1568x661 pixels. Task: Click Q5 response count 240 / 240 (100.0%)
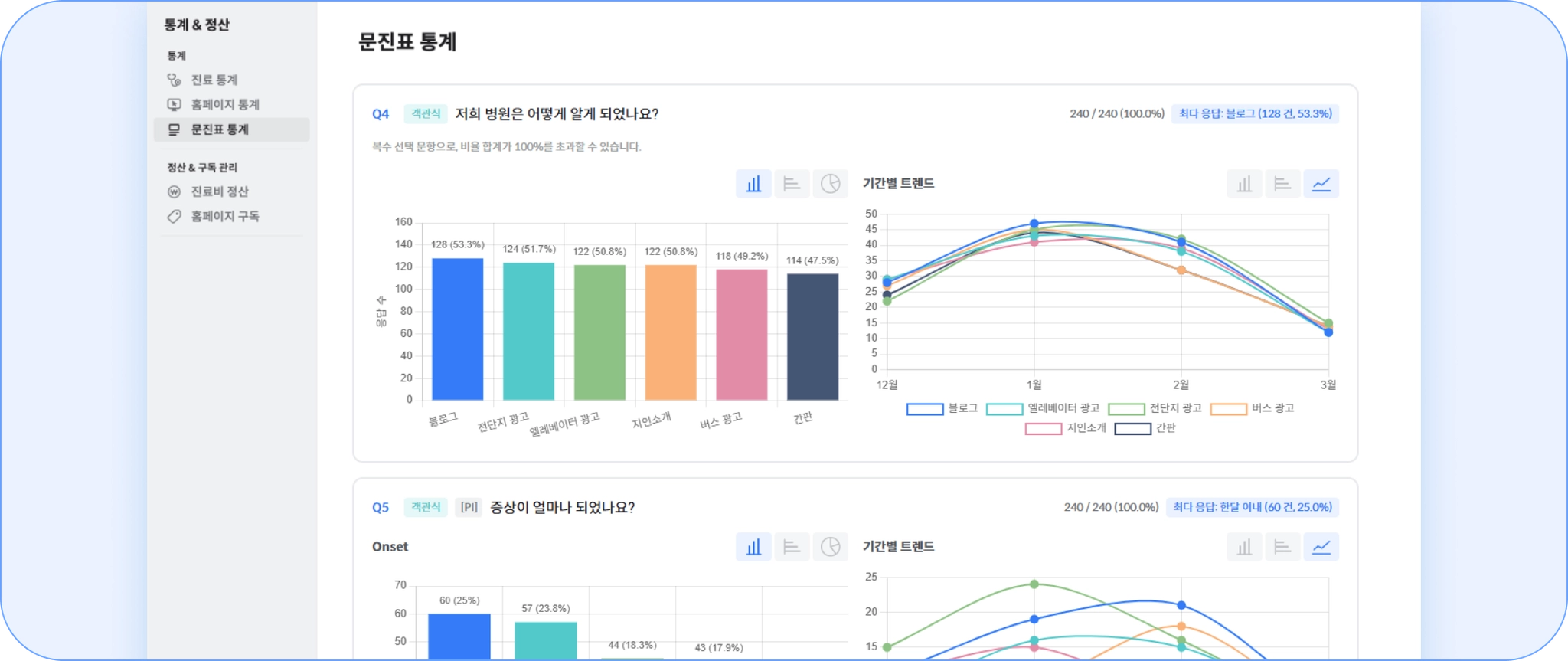[1112, 507]
